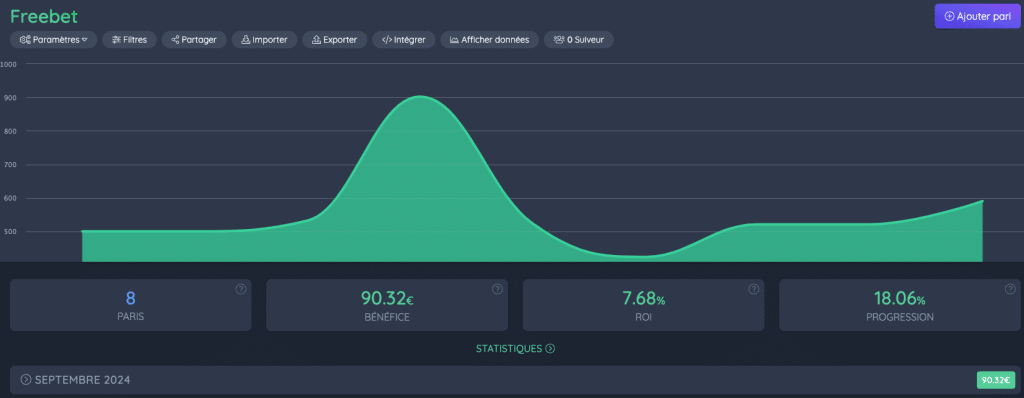Click the Freebet title

point(44,17)
